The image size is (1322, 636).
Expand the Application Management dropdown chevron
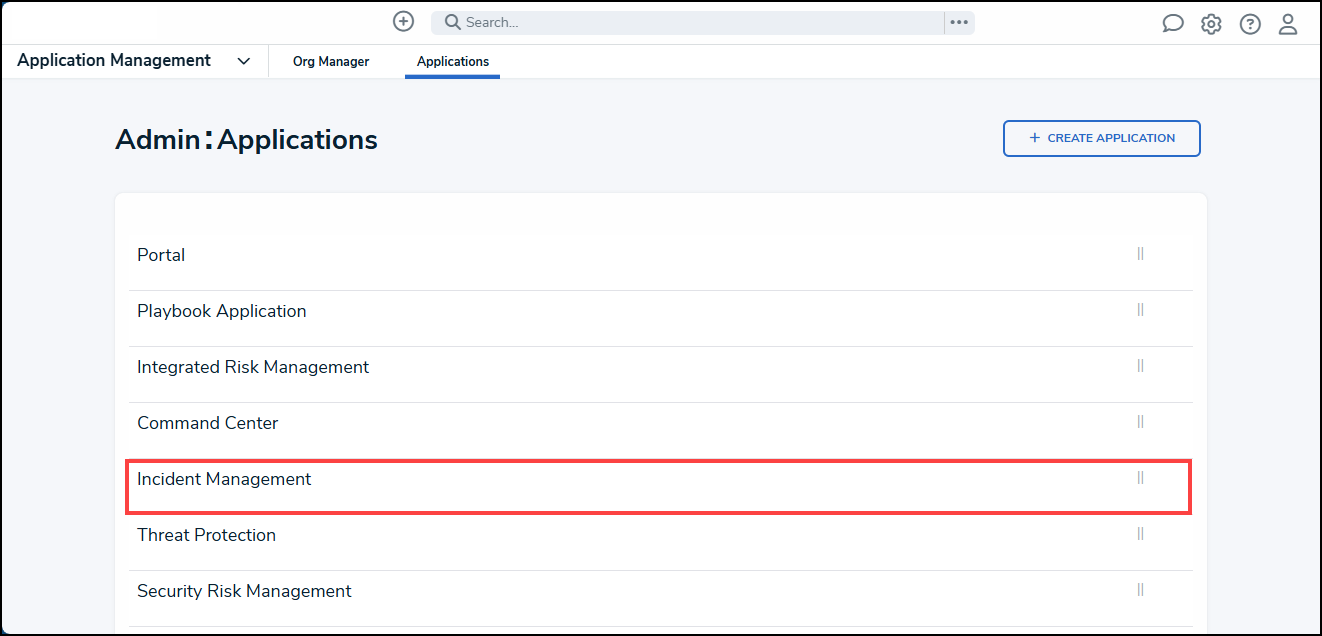244,61
